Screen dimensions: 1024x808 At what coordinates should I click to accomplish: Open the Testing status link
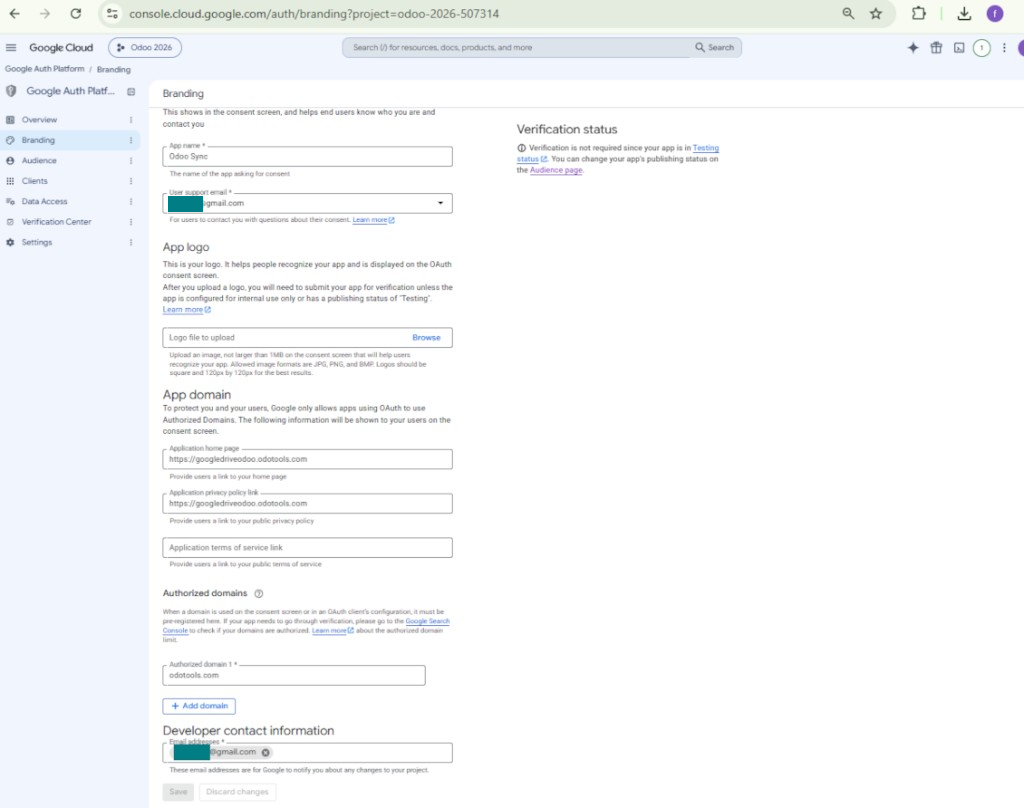tap(706, 148)
